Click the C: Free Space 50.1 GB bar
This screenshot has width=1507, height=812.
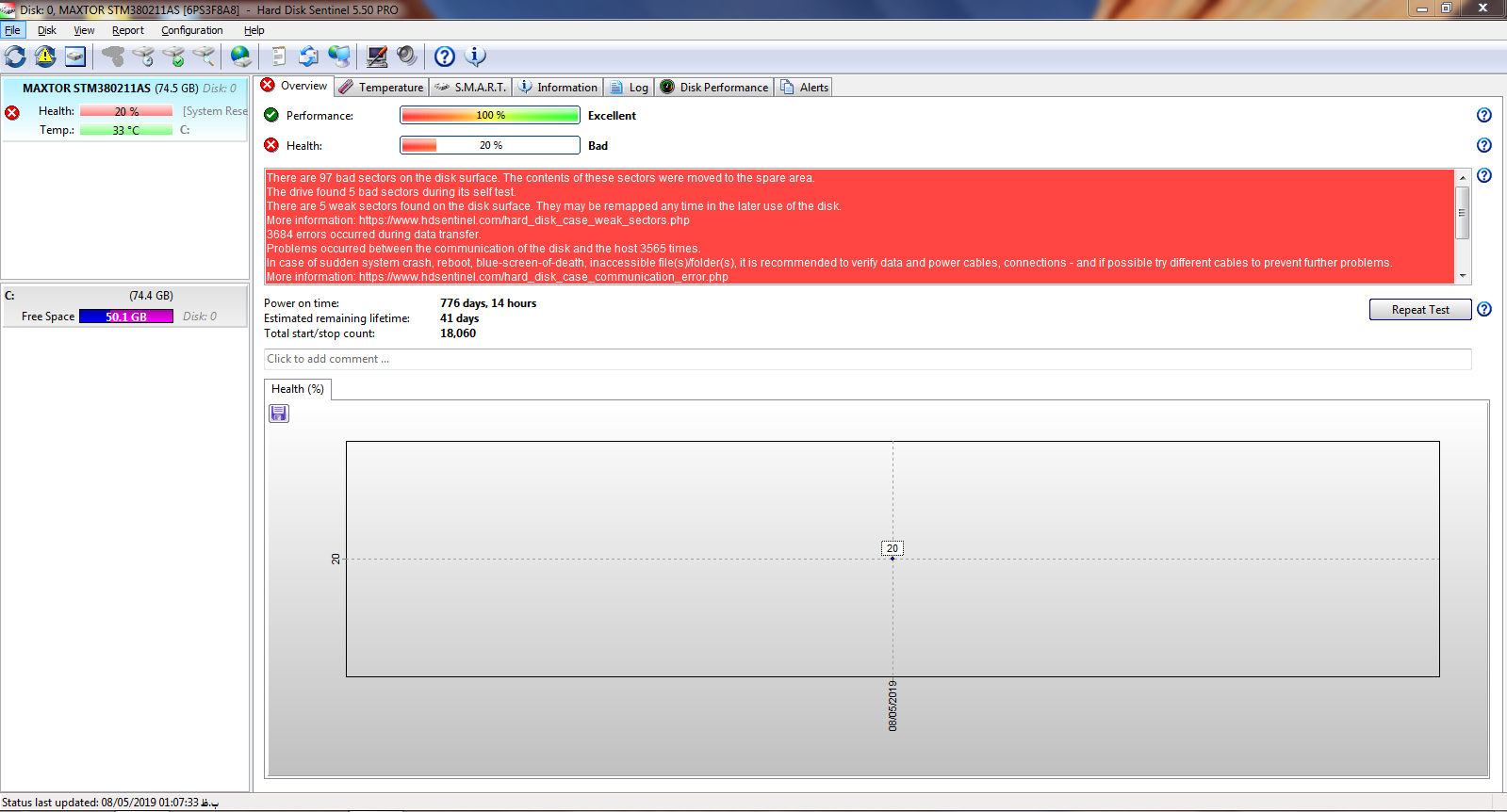(x=126, y=317)
